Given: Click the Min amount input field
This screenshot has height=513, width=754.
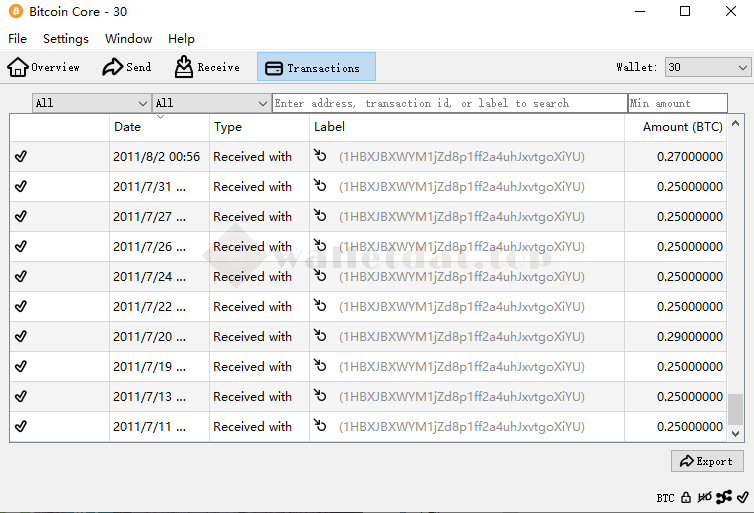Looking at the screenshot, I should tap(677, 103).
